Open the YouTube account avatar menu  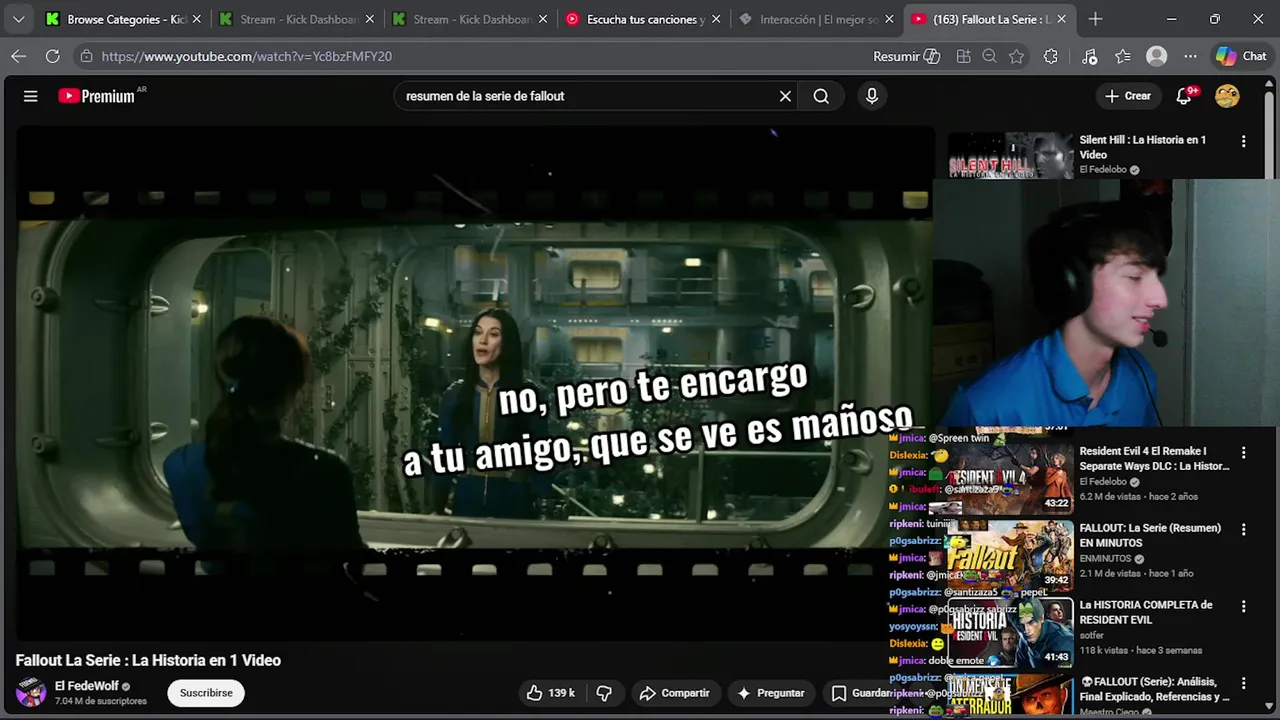1227,96
